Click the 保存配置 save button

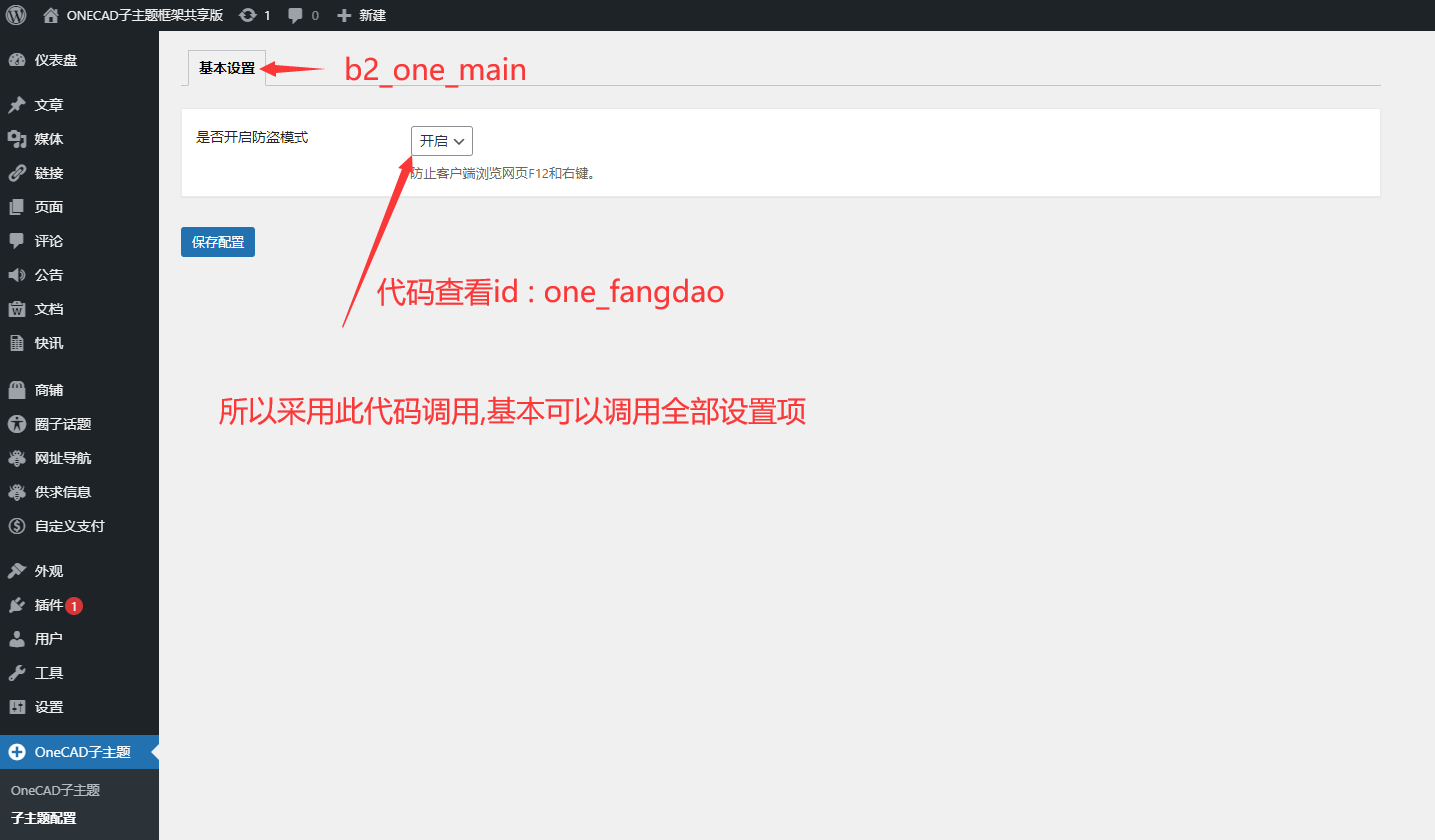(x=218, y=242)
